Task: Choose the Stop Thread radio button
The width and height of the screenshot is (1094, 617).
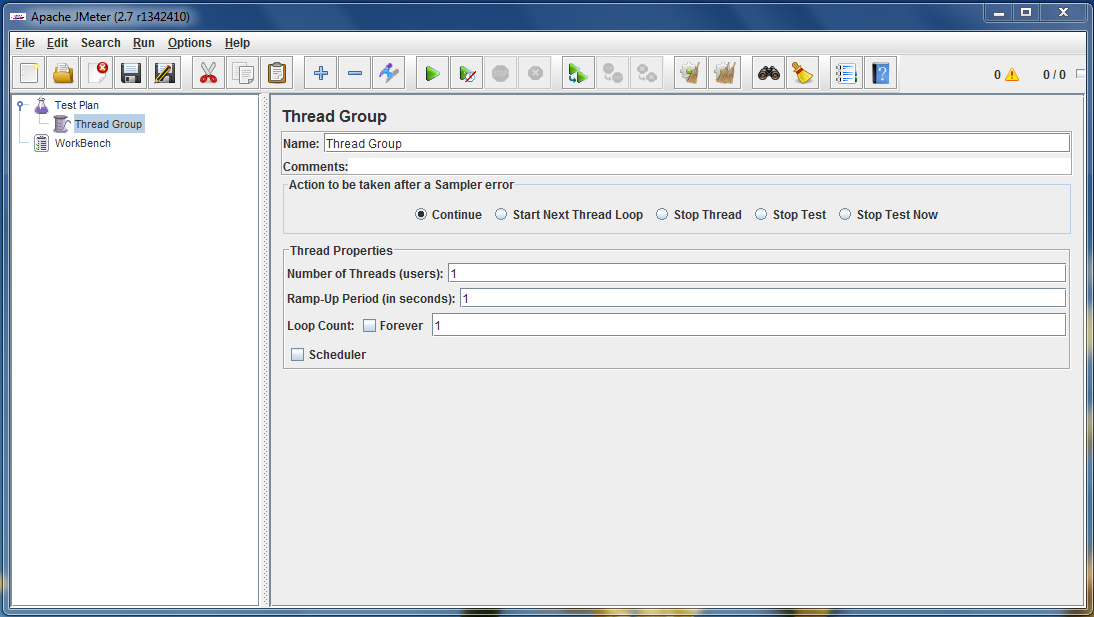Action: pos(662,214)
